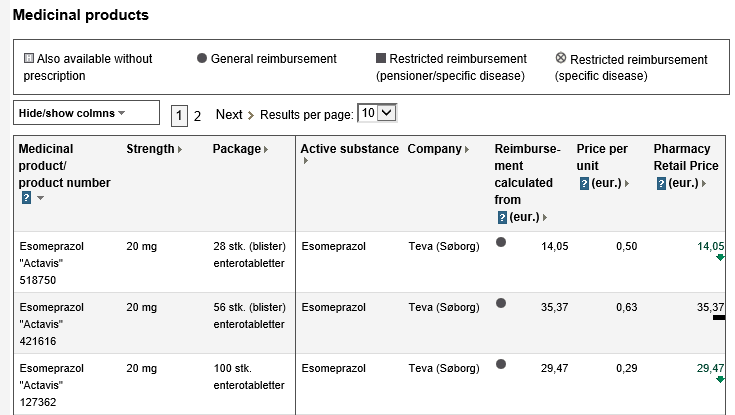
Task: Sort by Pharmacy Retail Price arrow
Action: [704, 183]
